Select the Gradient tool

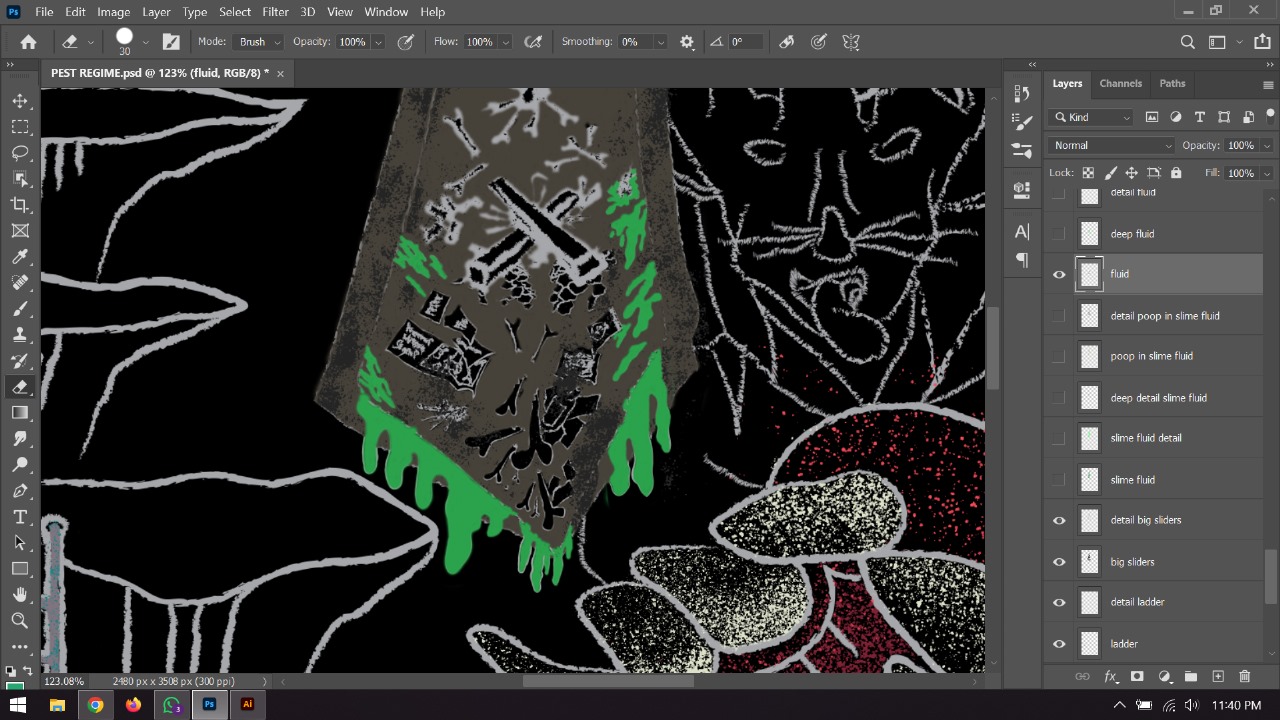20,413
